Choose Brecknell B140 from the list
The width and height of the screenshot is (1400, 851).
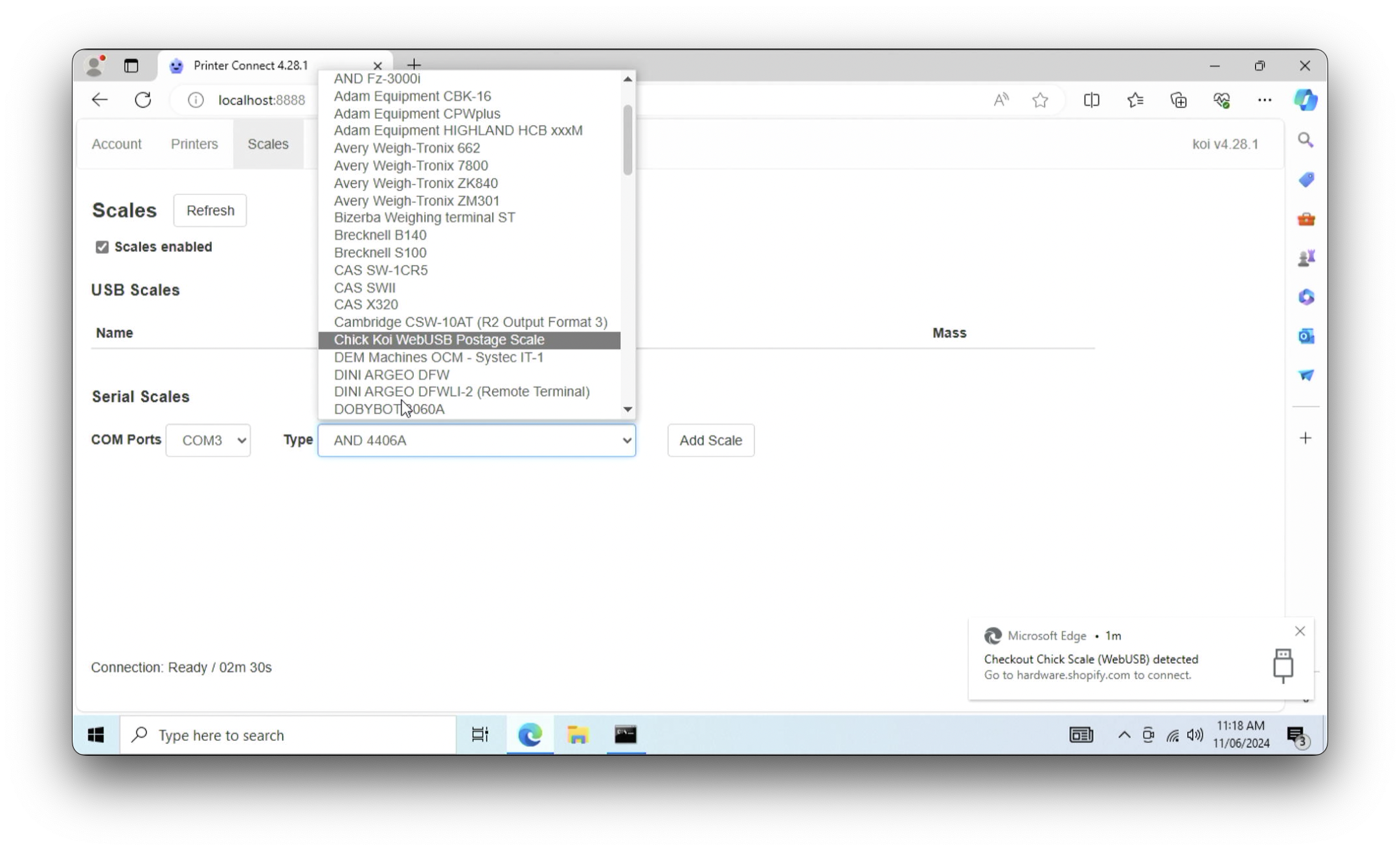(380, 235)
